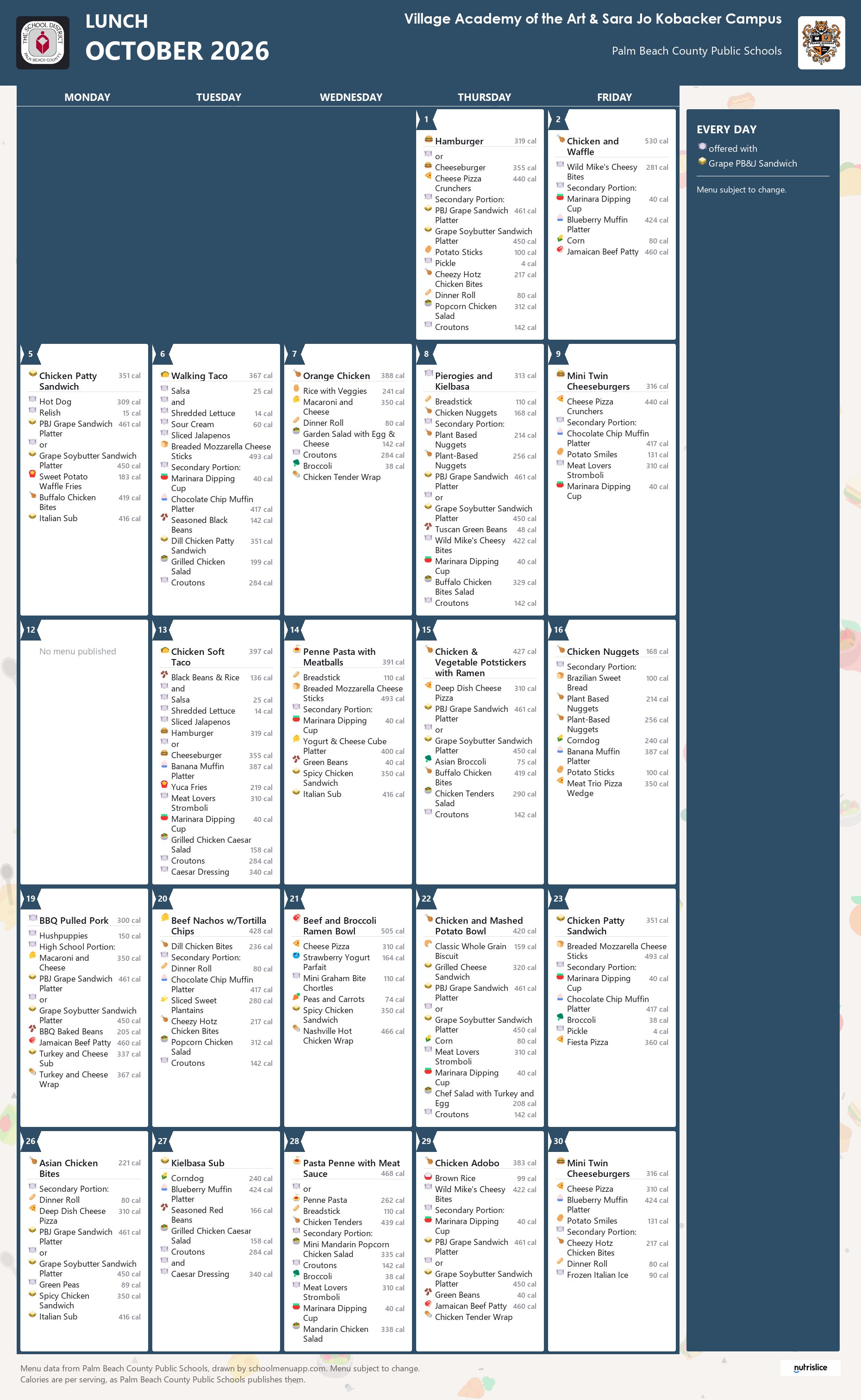Click the rice bowl icon beside Brown Rice
The image size is (861, 1400).
tap(428, 1176)
